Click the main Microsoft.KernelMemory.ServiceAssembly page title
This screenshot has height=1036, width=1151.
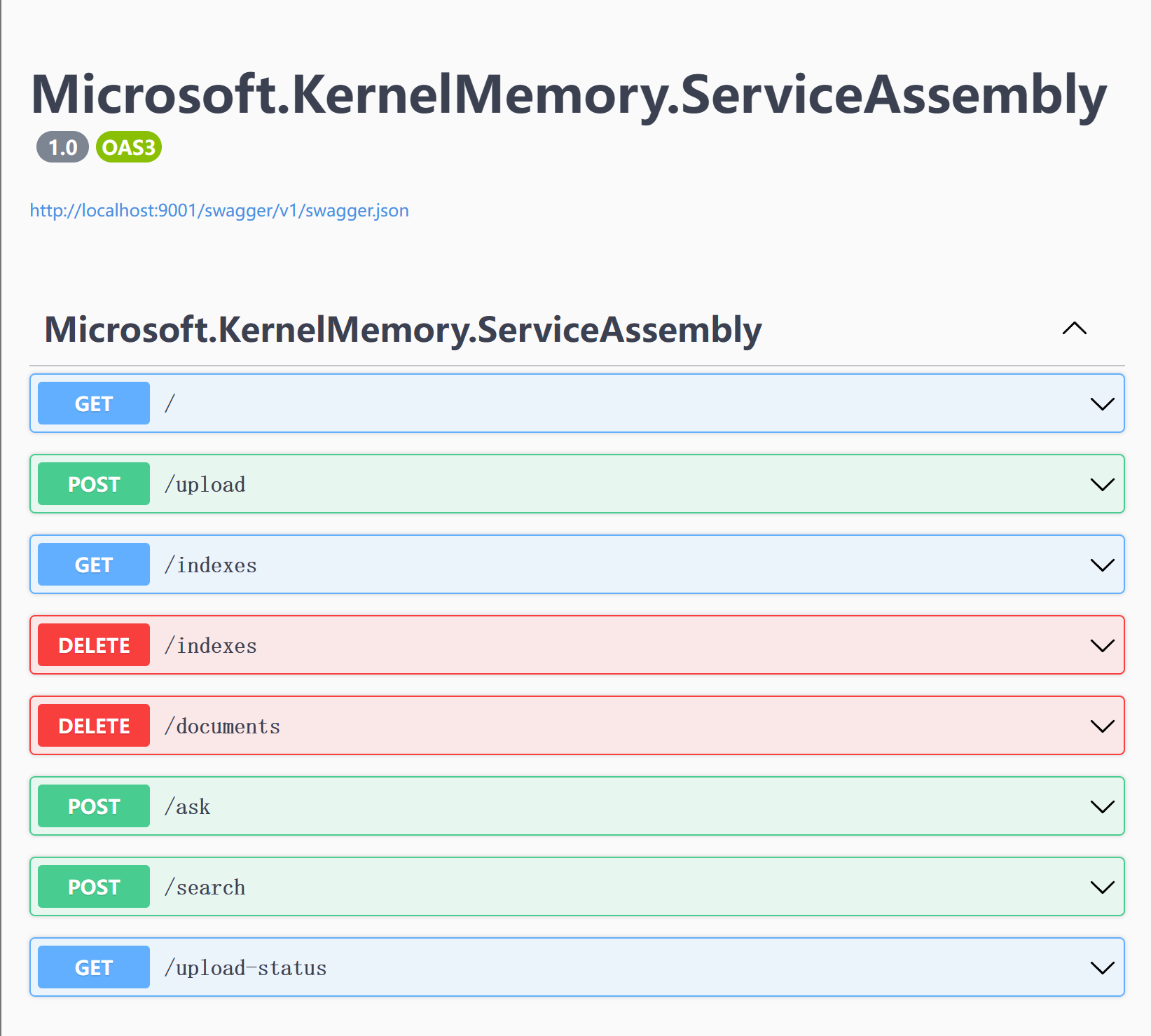569,95
